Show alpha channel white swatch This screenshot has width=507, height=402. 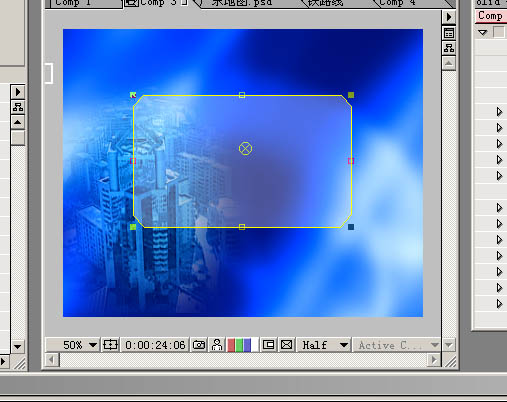point(255,345)
